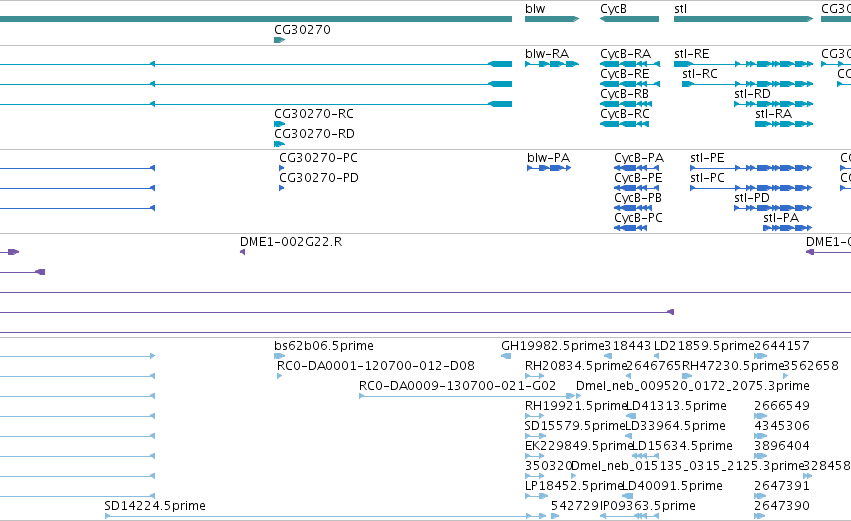The height and width of the screenshot is (521, 851).
Task: Click the RC0-DA0001-120700-012-D08 label
Action: (x=376, y=366)
